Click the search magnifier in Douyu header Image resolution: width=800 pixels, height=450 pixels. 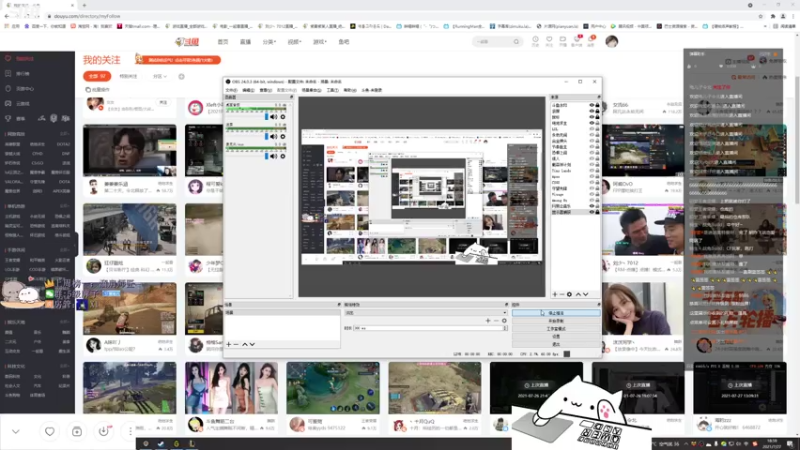tap(516, 42)
